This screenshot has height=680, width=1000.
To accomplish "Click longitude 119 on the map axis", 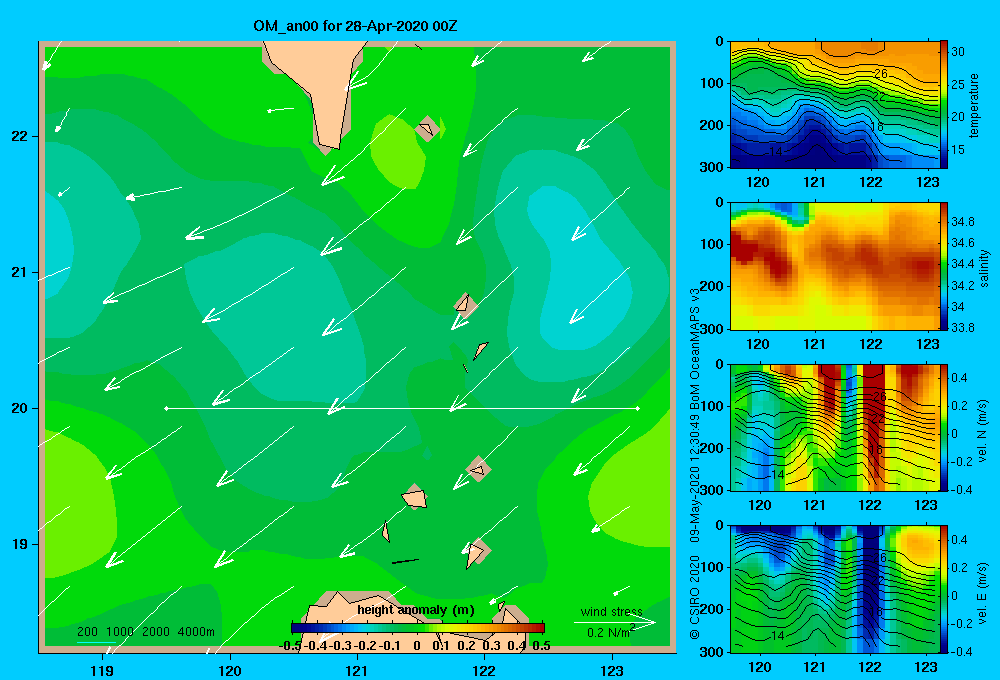I will [102, 670].
